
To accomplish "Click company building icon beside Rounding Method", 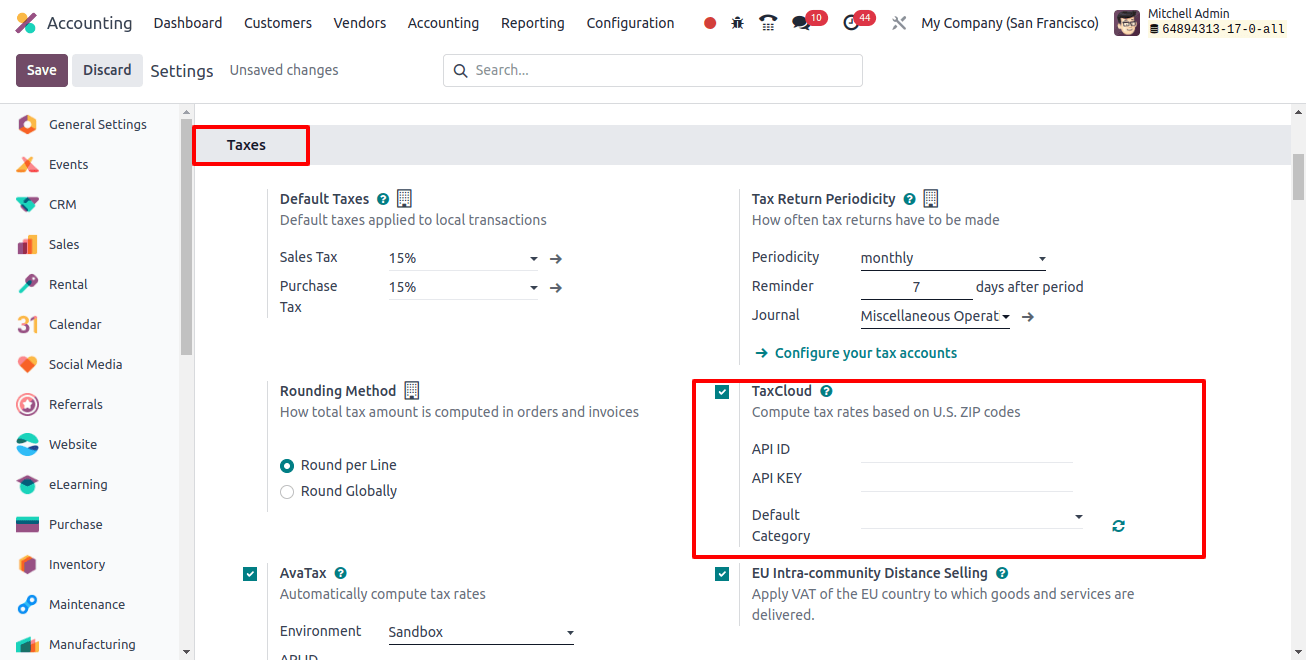I will pos(412,390).
